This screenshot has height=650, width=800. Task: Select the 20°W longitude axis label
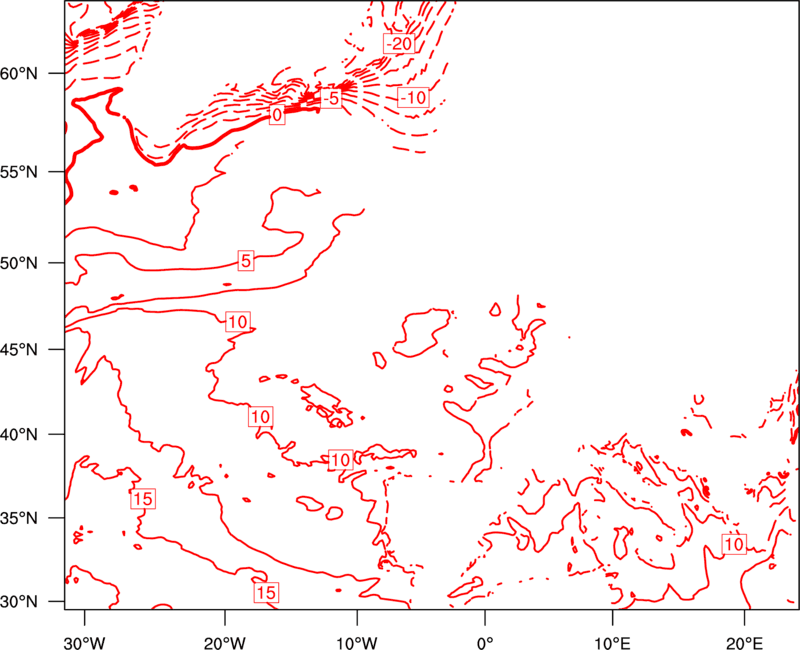tap(225, 643)
